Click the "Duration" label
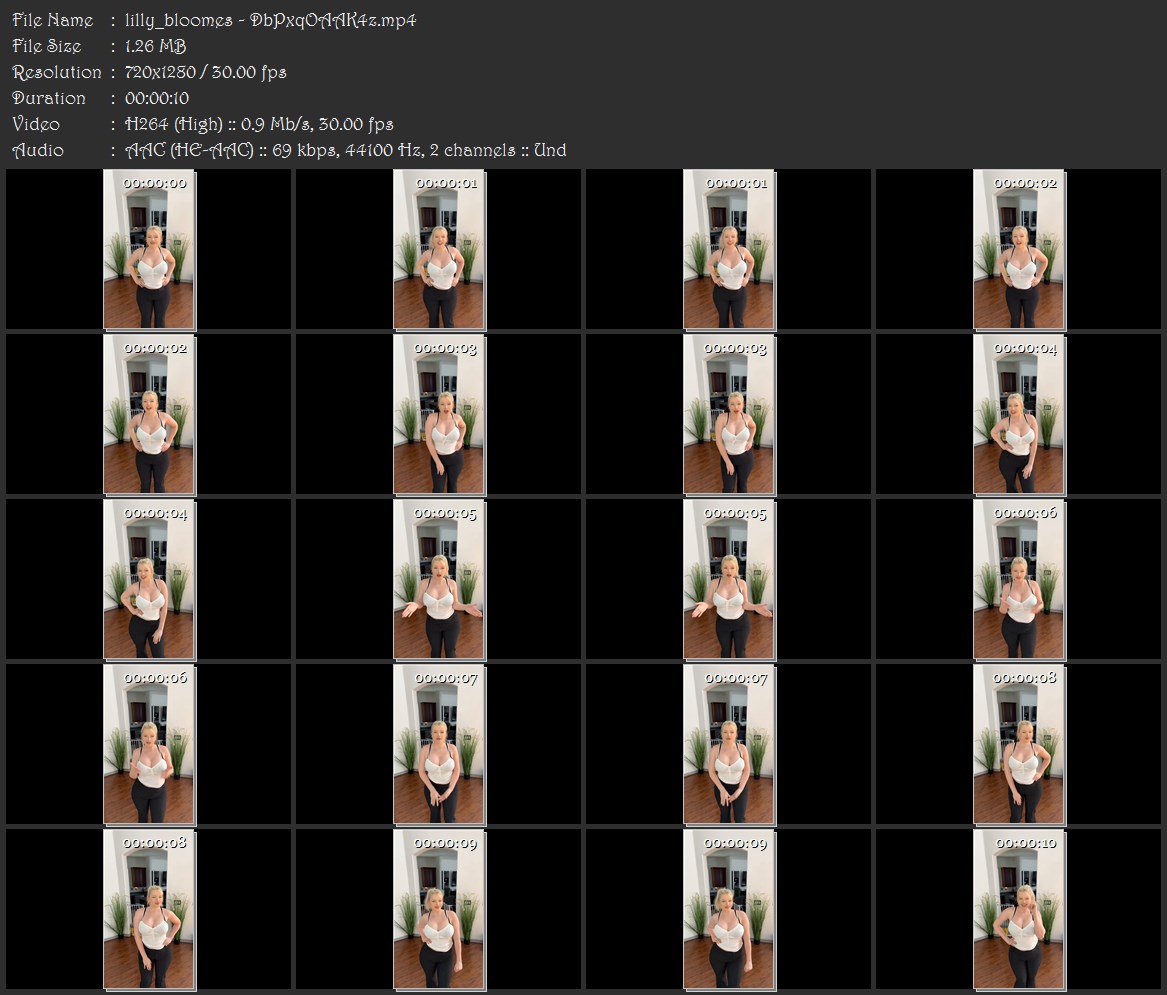 pos(49,98)
